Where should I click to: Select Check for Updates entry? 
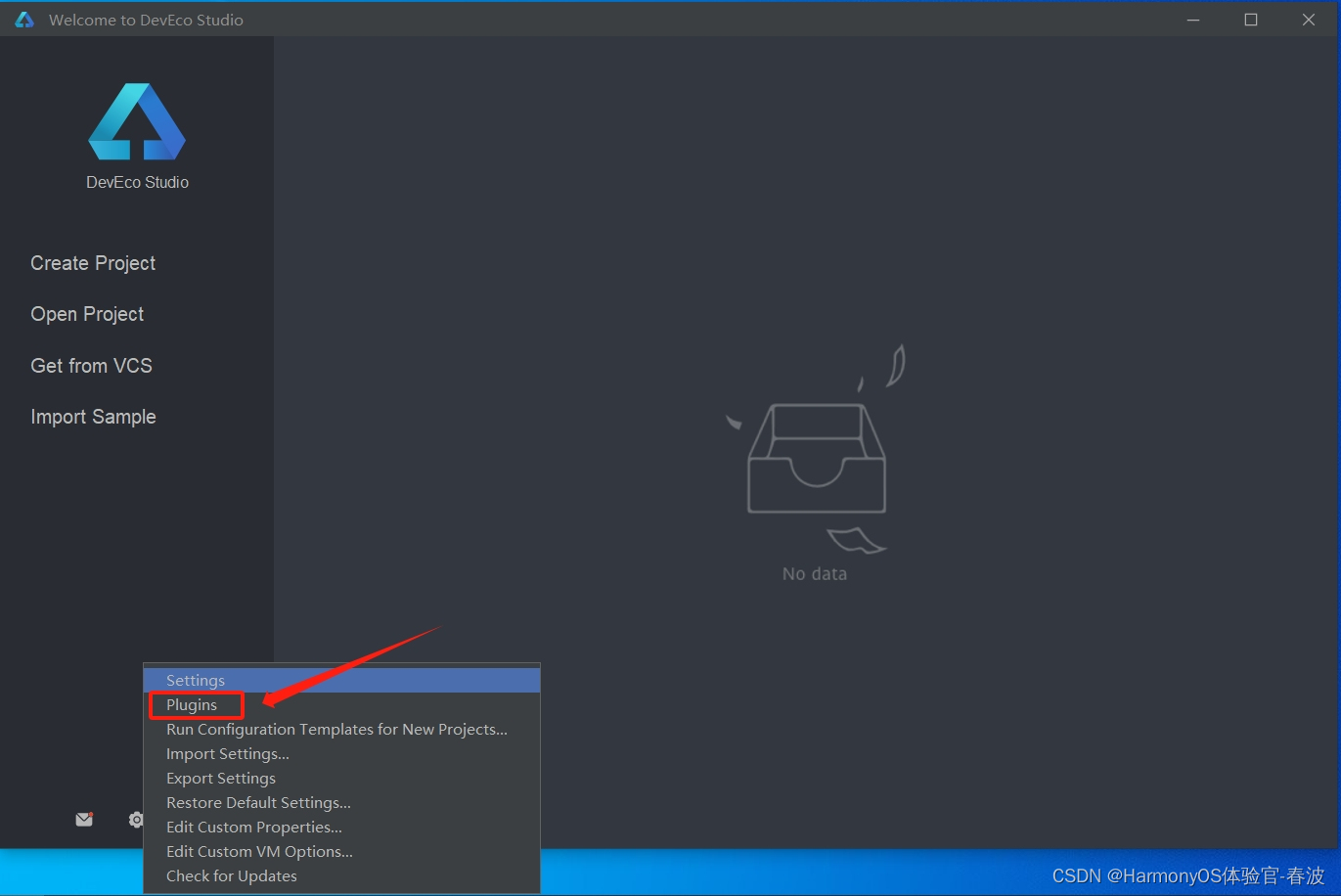pos(341,875)
